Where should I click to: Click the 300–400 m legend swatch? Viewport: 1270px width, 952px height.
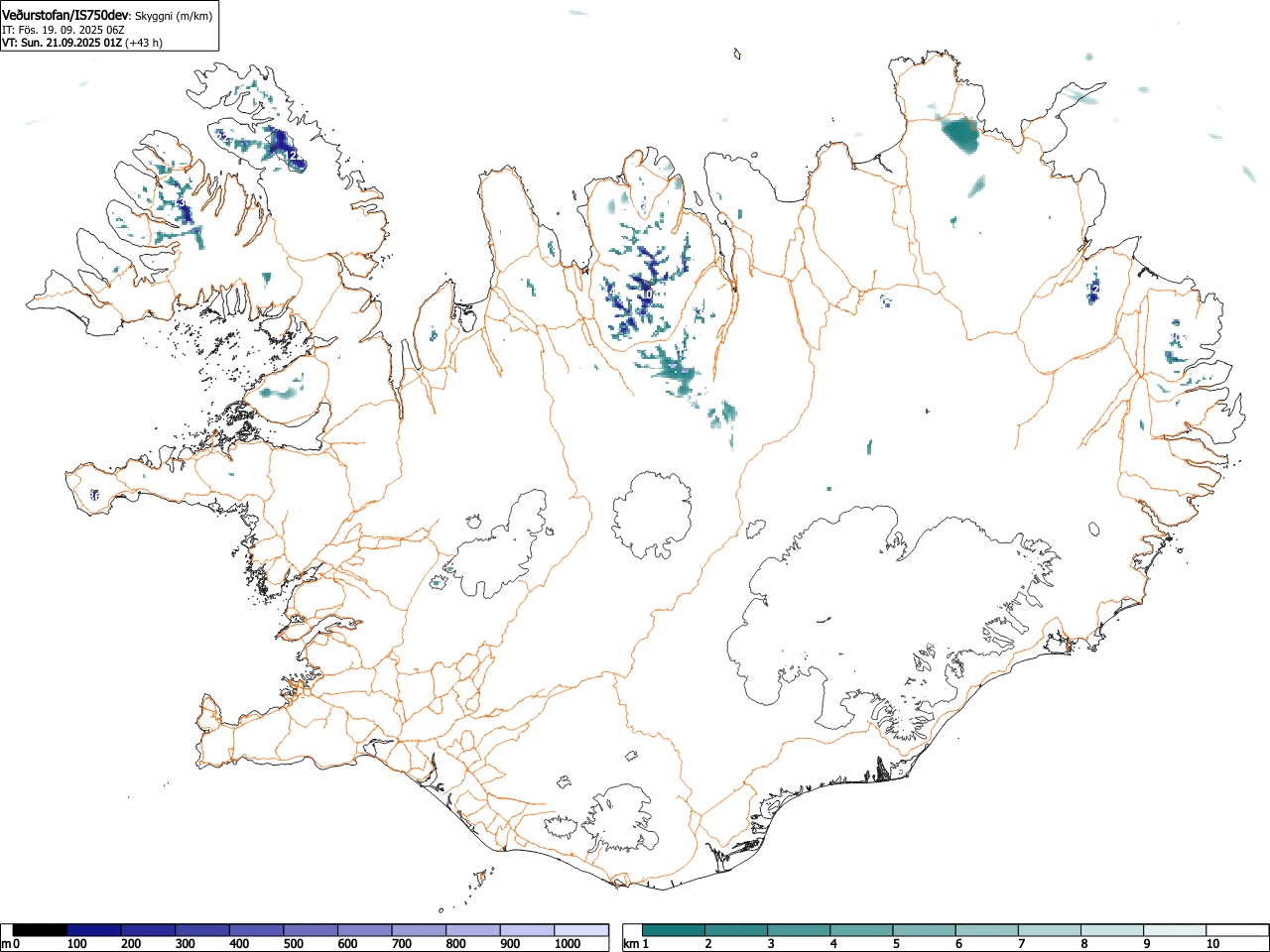202,930
